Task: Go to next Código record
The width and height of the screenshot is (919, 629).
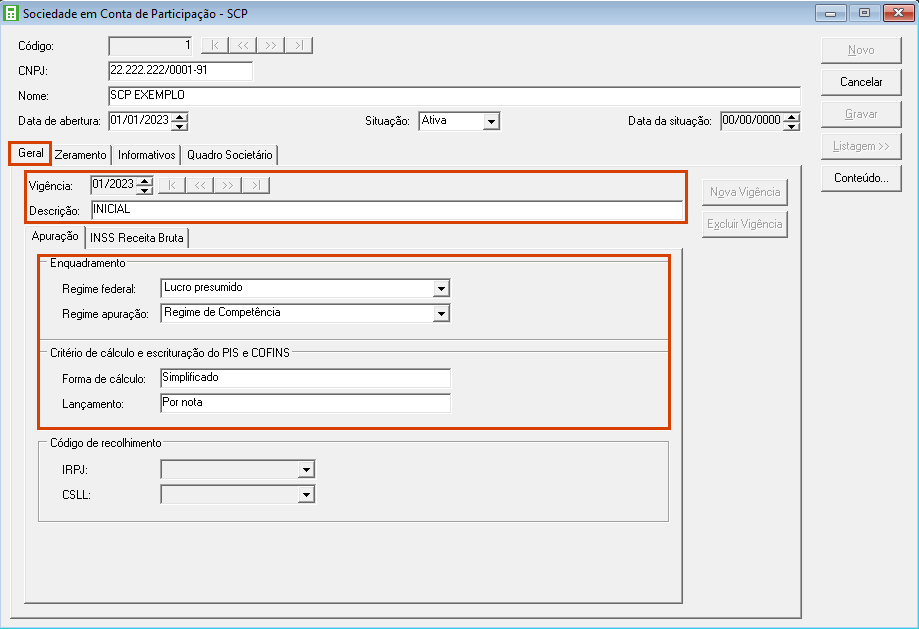Action: tap(271, 46)
